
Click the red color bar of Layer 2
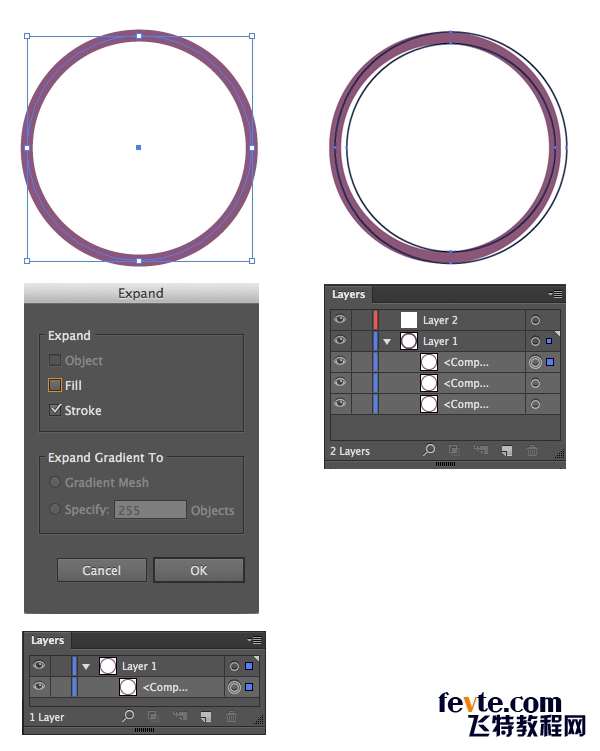click(376, 320)
